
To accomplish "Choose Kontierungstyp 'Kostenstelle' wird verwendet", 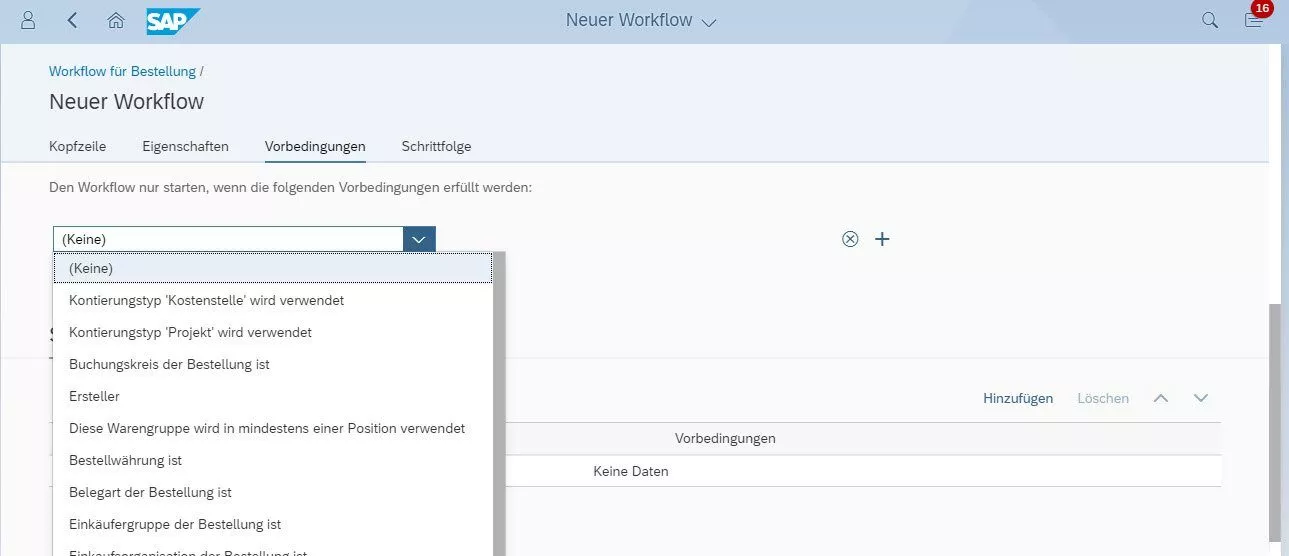I will point(273,300).
